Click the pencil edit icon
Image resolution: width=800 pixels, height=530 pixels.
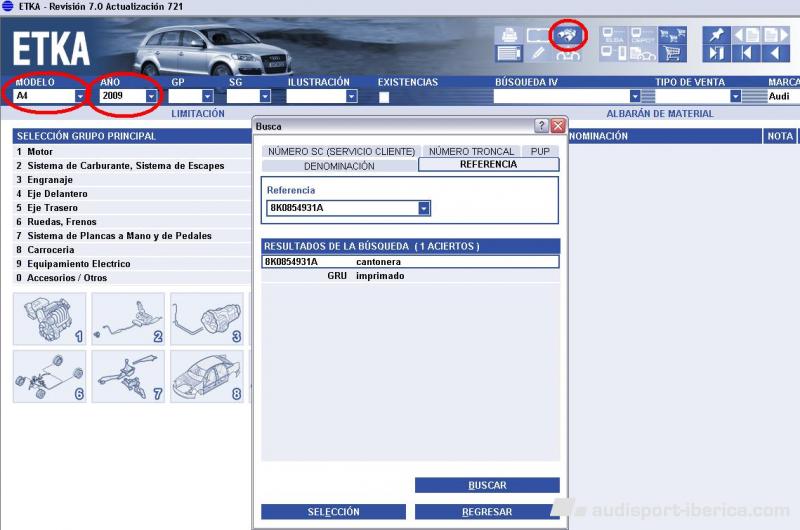click(x=538, y=53)
